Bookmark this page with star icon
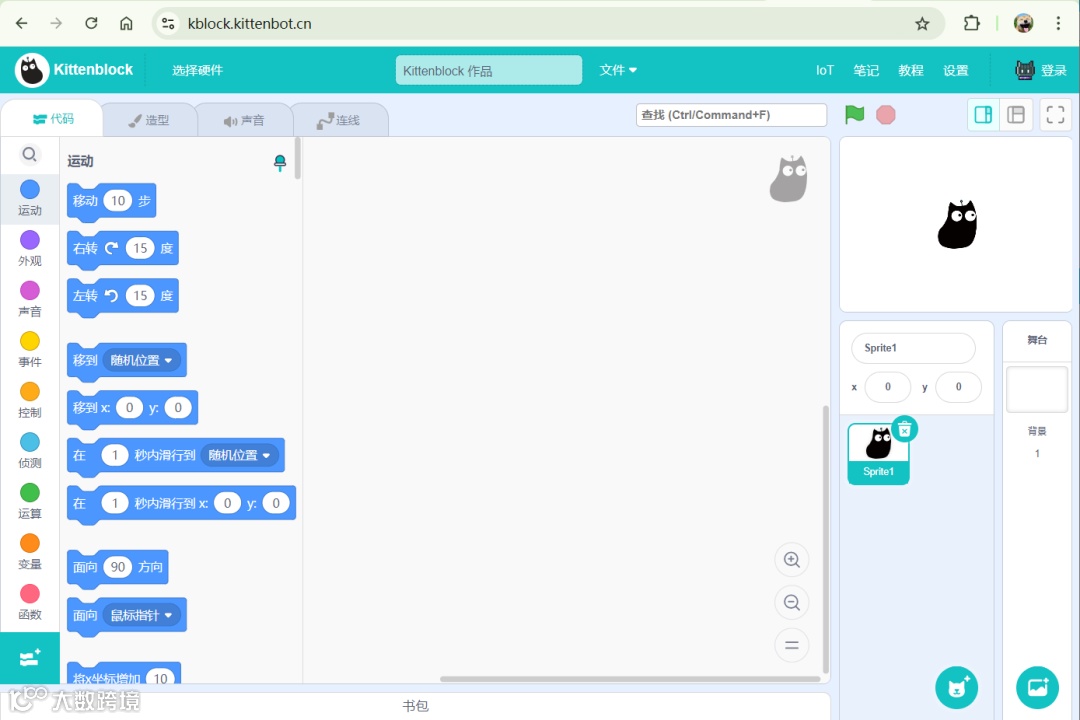 tap(922, 24)
